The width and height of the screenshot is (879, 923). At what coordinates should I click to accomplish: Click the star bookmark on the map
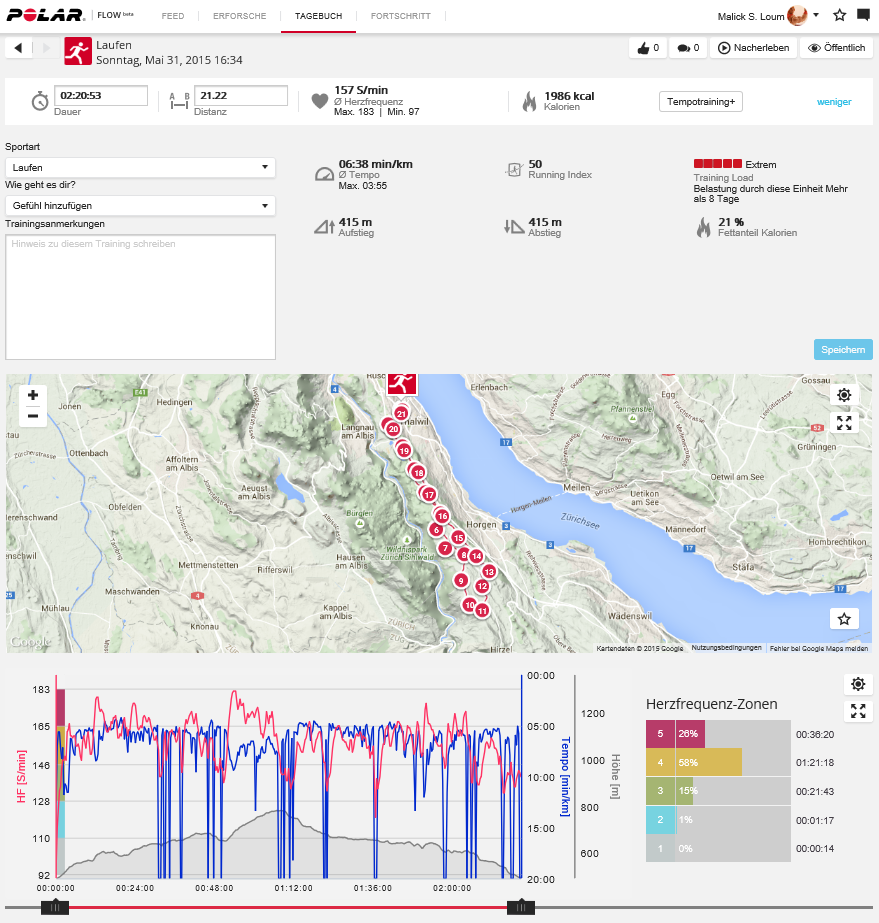pos(844,619)
